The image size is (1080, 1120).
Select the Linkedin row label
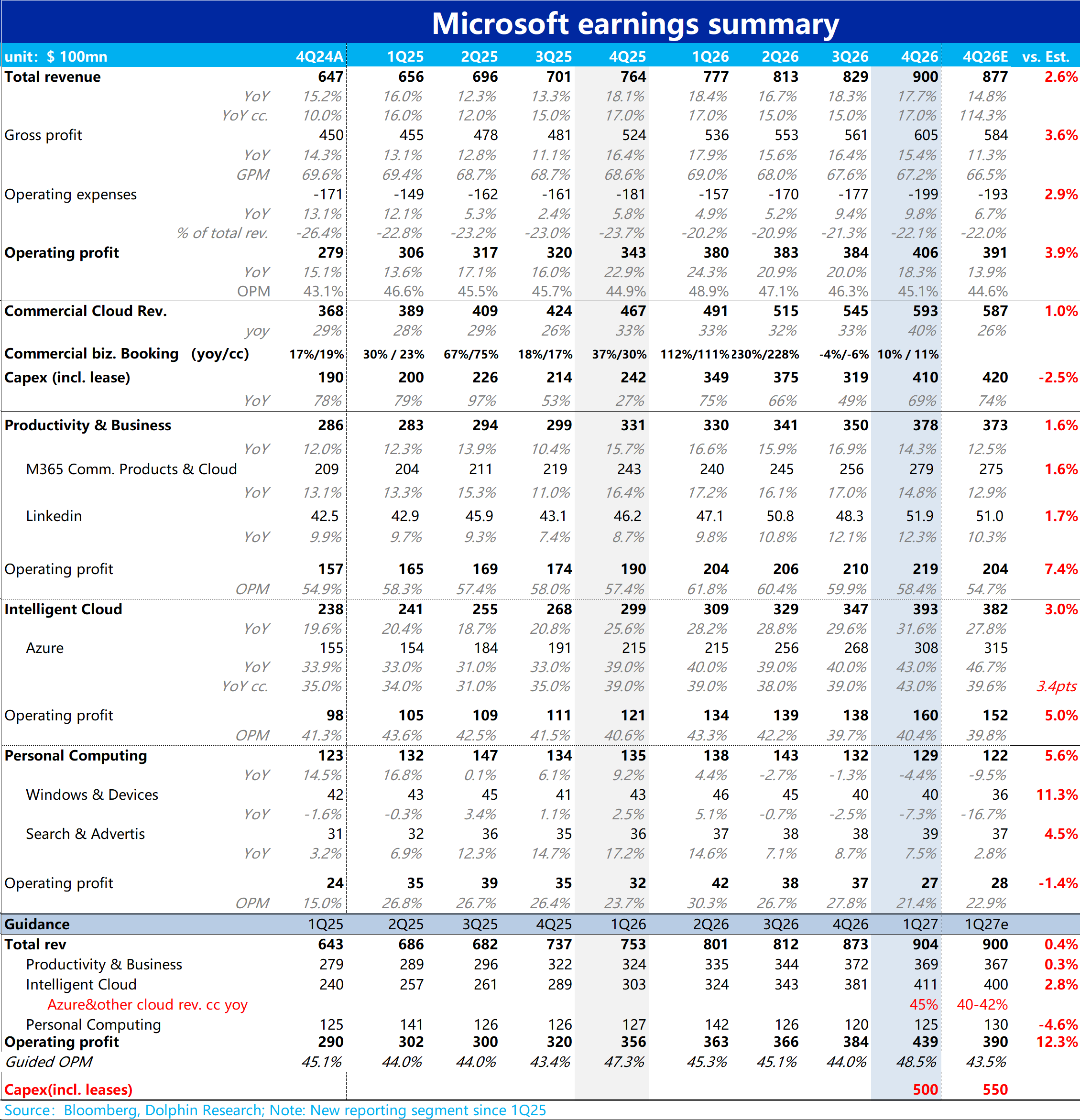[x=54, y=516]
